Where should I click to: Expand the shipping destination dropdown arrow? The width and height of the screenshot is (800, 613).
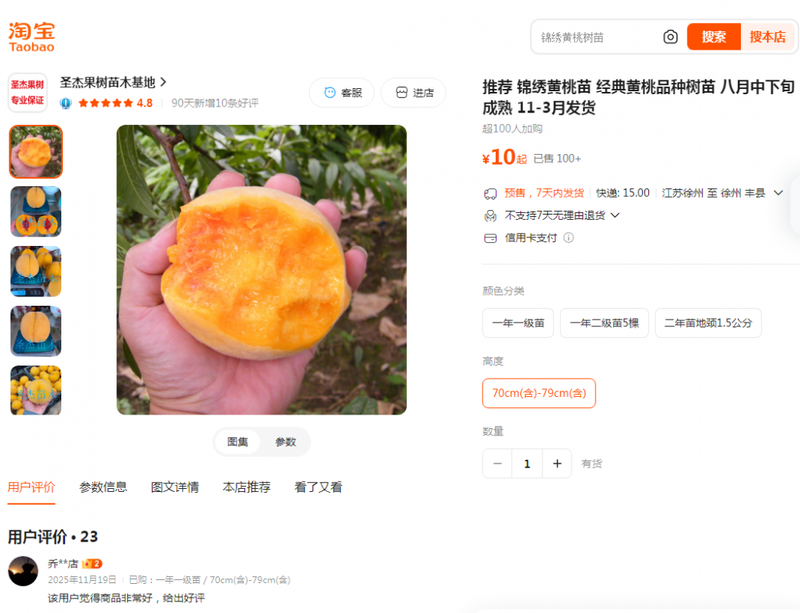point(778,193)
